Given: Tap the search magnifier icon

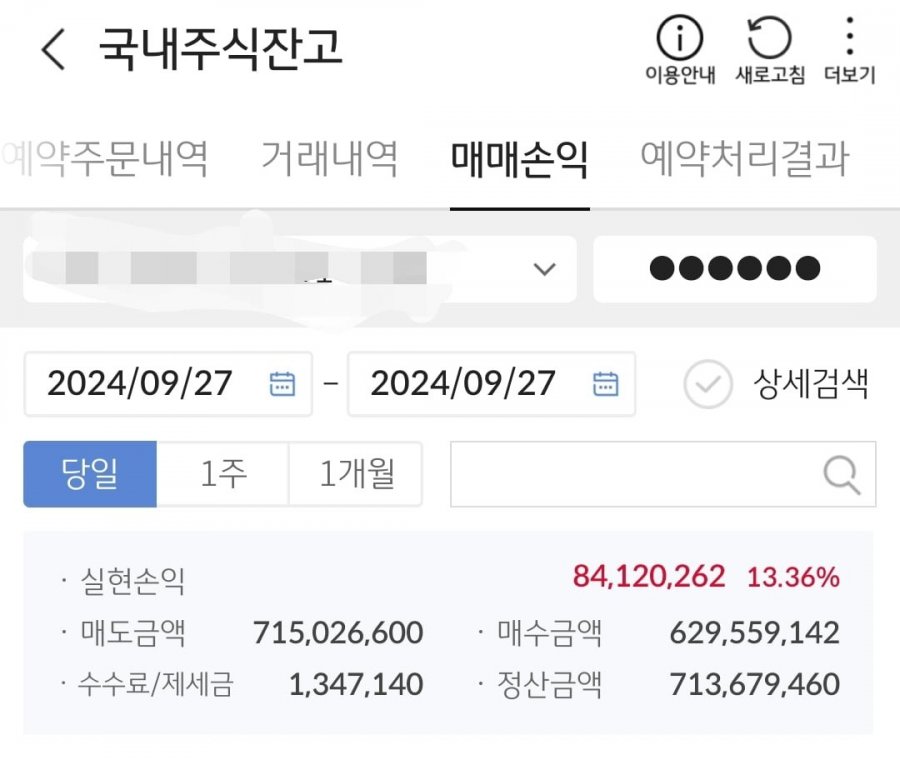Looking at the screenshot, I should click(x=843, y=474).
